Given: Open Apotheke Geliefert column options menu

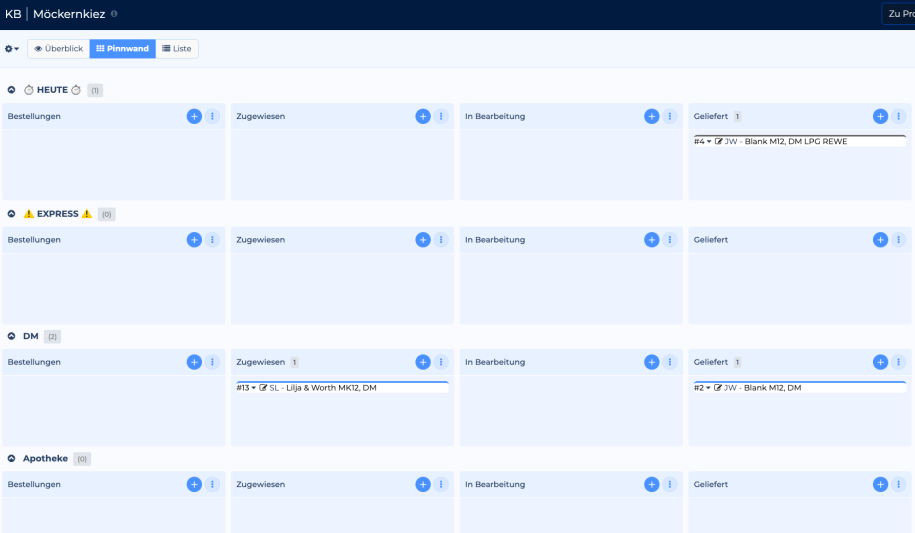Looking at the screenshot, I should [899, 485].
